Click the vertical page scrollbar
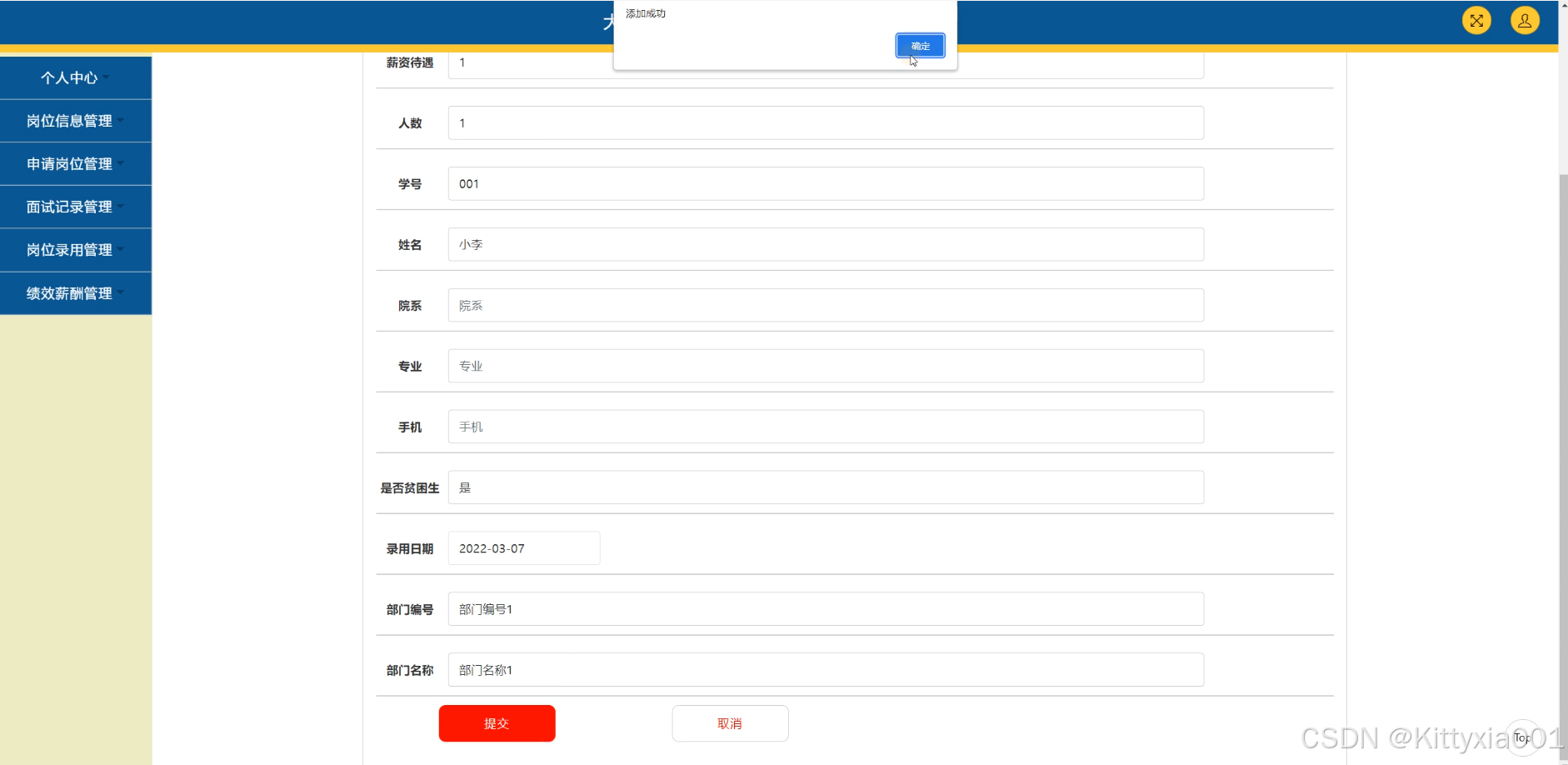 1563,467
